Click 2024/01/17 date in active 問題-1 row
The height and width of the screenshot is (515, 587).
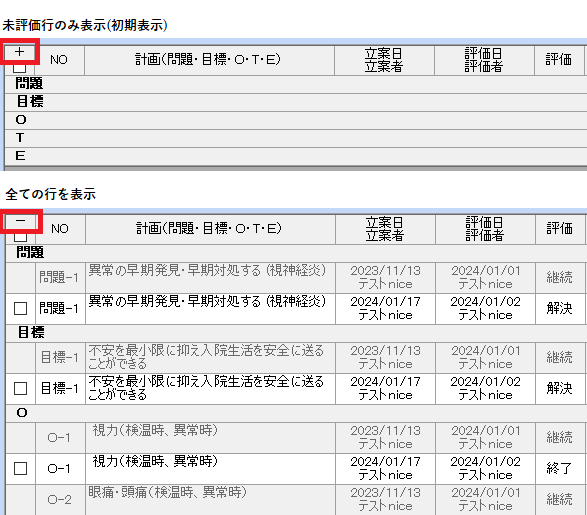pos(385,302)
